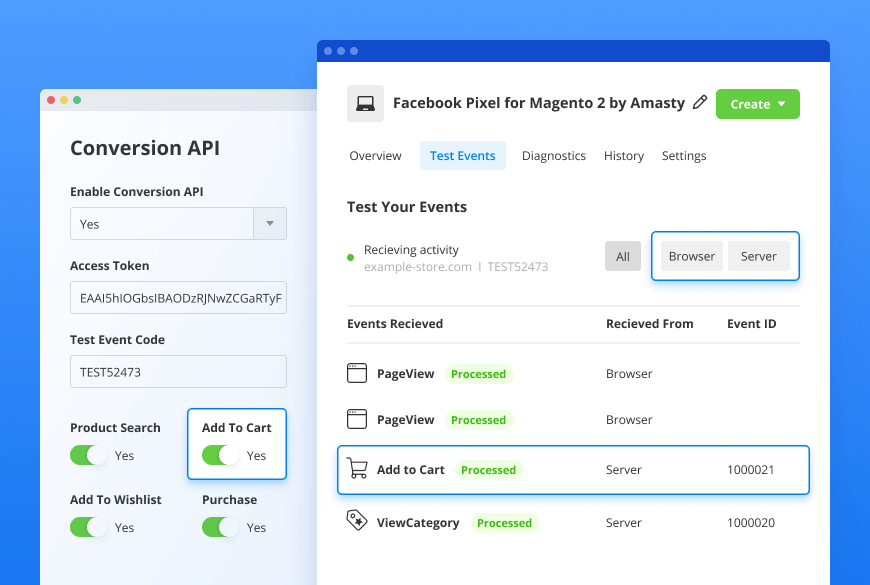Screen dimensions: 870x585
Task: Toggle the Add To Wishlist switch off
Action: pos(88,526)
